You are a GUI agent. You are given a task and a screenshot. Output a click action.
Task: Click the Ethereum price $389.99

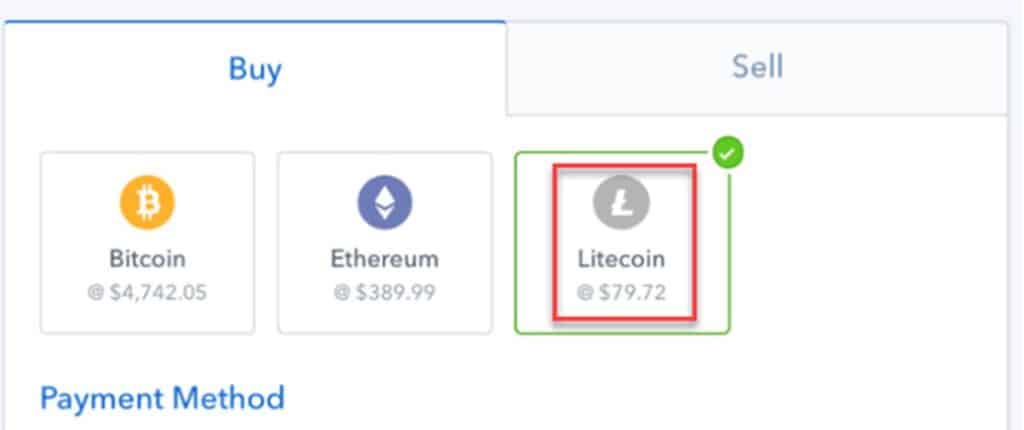tap(394, 292)
